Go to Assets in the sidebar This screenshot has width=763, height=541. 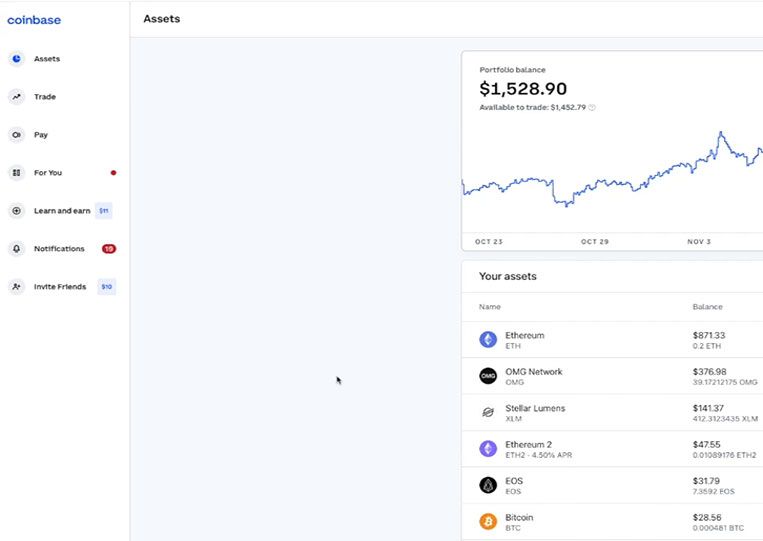[x=47, y=59]
